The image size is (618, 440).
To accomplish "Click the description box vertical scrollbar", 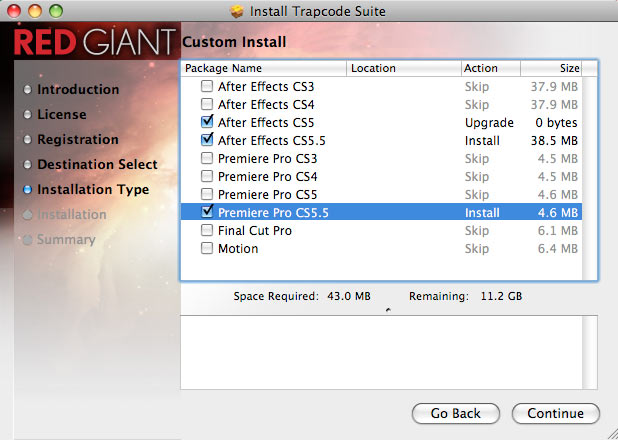I will [590, 352].
